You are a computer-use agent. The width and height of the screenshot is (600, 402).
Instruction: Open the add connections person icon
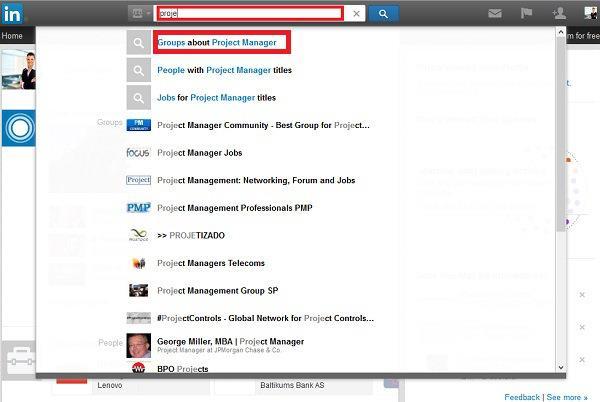[559, 13]
